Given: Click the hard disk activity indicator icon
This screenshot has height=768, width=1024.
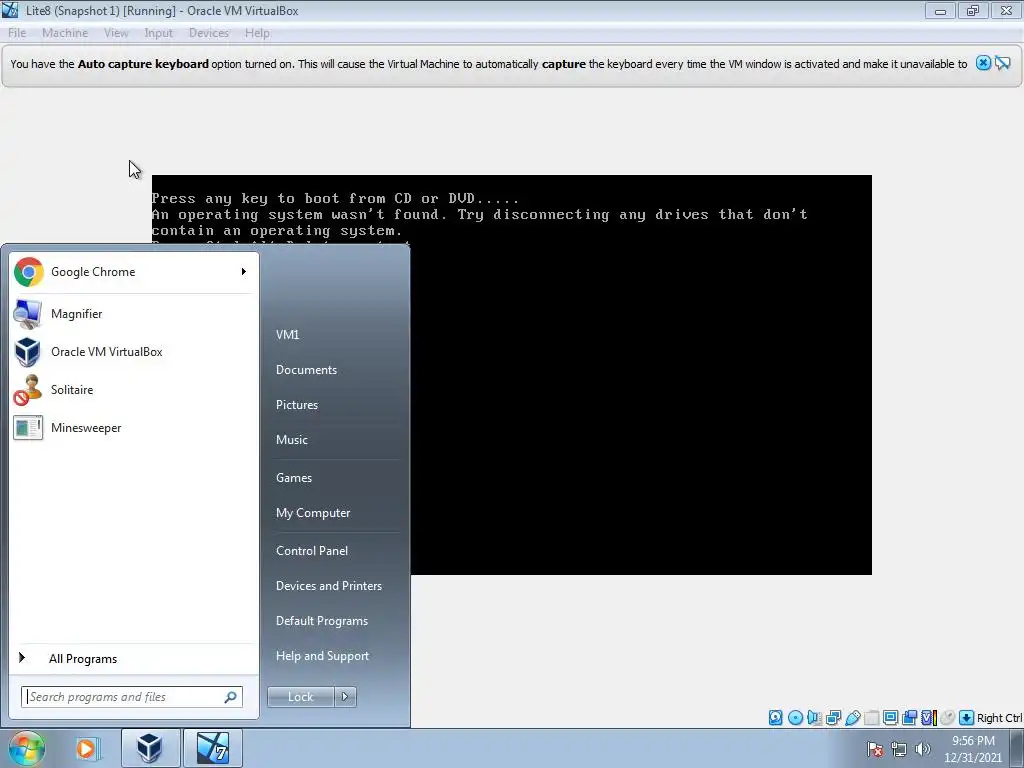Looking at the screenshot, I should click(775, 718).
